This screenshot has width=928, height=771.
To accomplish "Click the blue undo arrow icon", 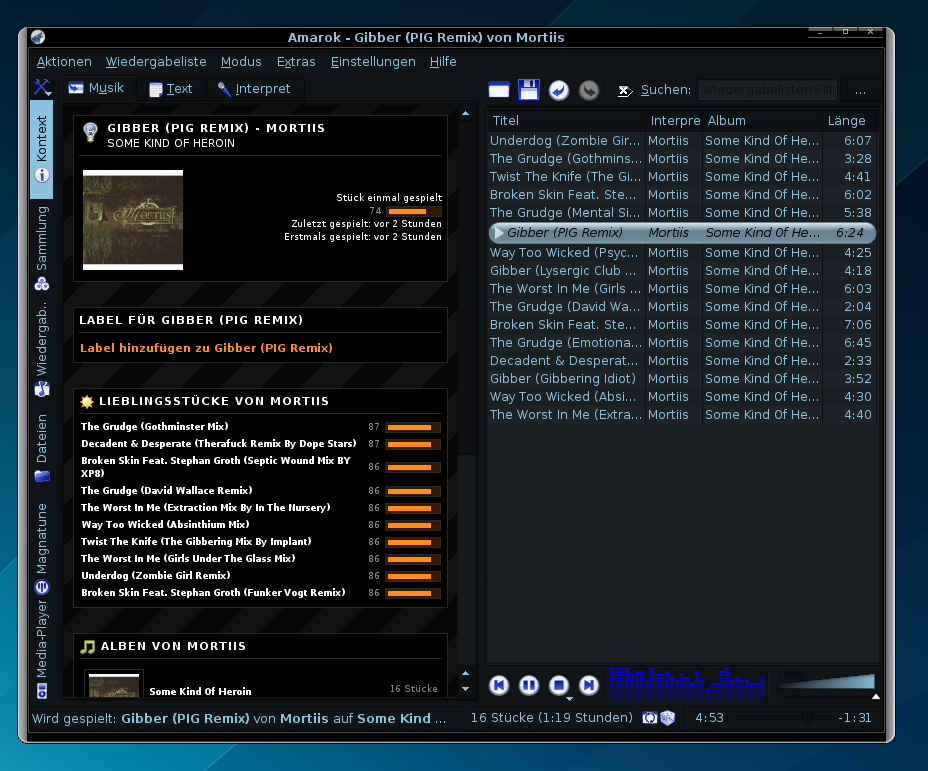I will (x=559, y=90).
